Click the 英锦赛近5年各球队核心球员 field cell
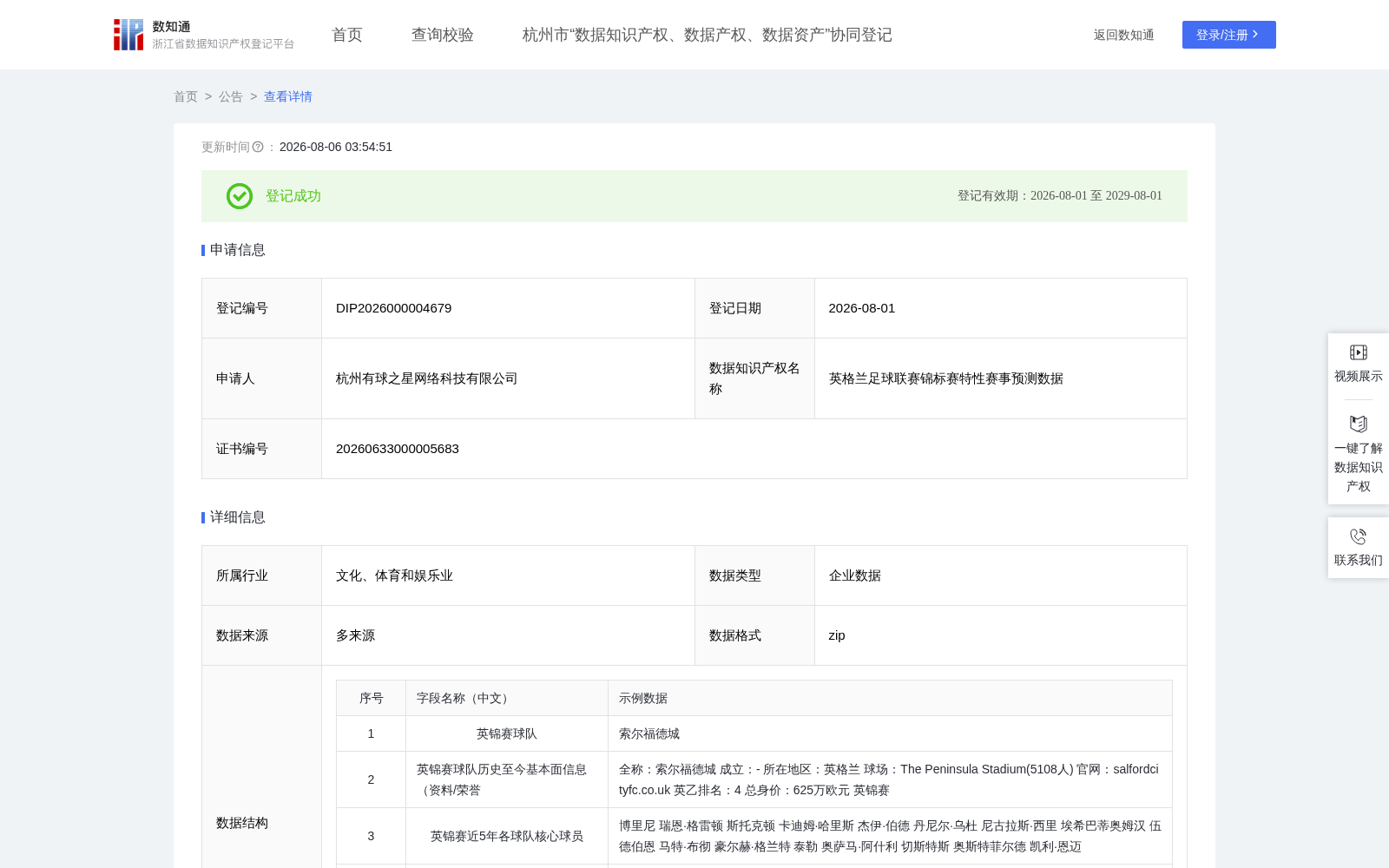 click(x=507, y=836)
